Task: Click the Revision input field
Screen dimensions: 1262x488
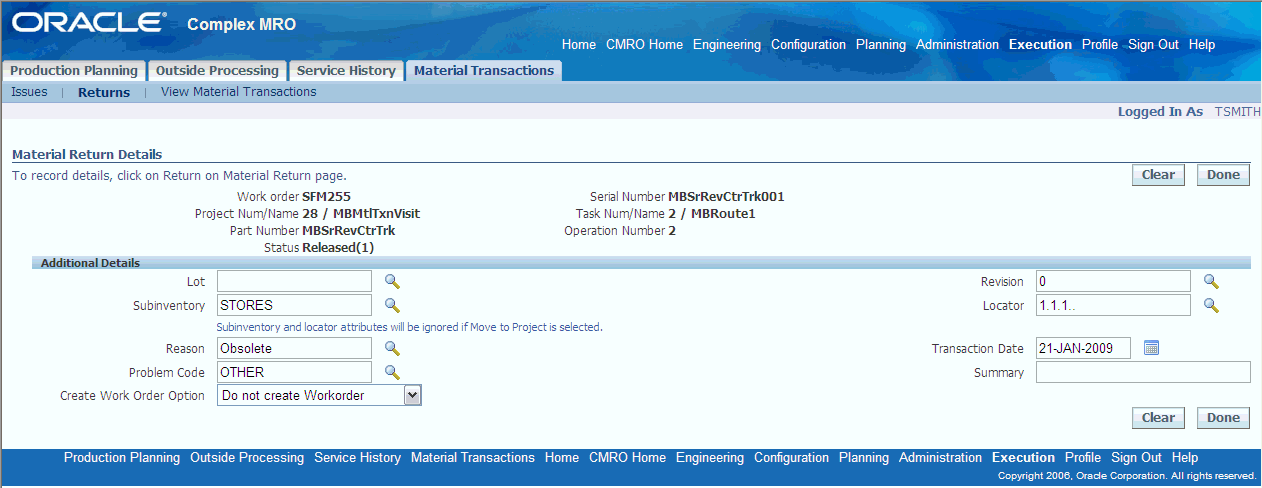Action: tap(1113, 282)
